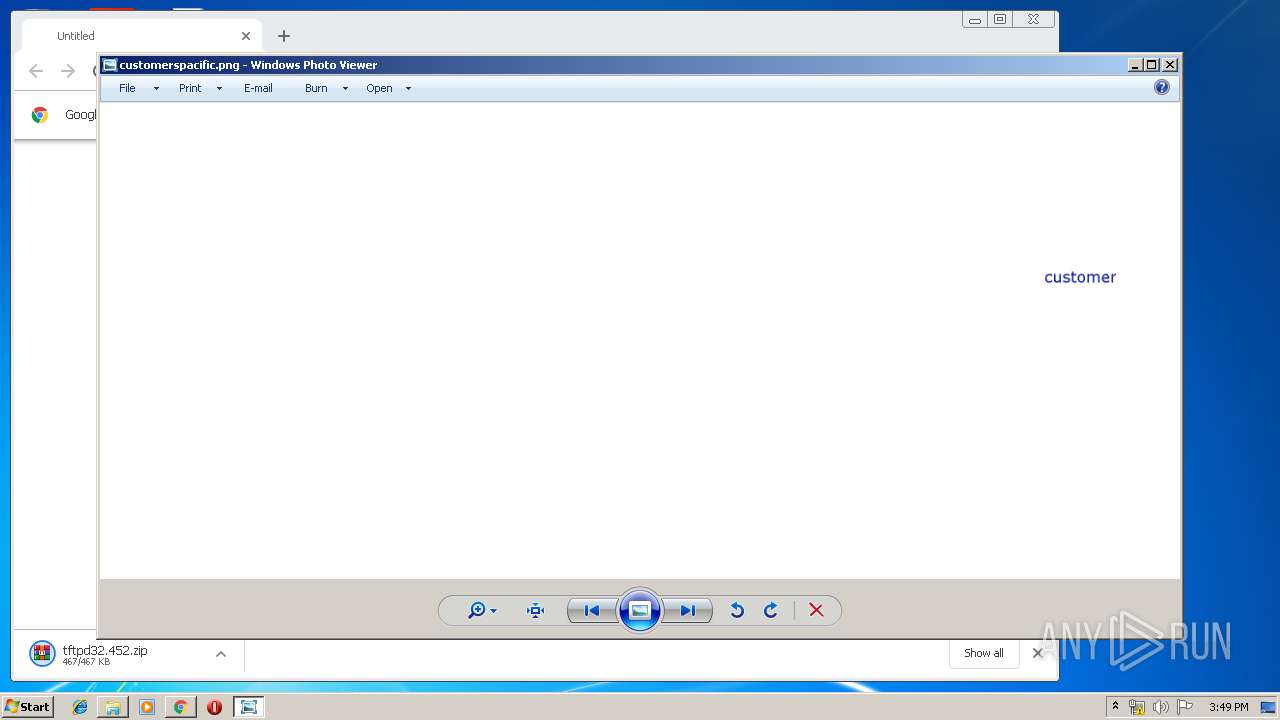This screenshot has width=1280, height=720.
Task: Click the E-mail toolbar option
Action: [x=258, y=88]
